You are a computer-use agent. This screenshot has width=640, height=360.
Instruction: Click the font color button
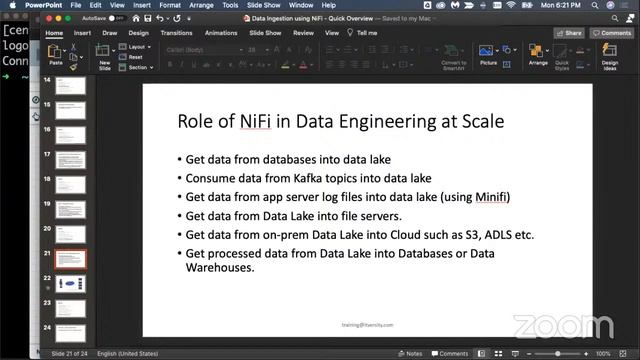tap(303, 65)
